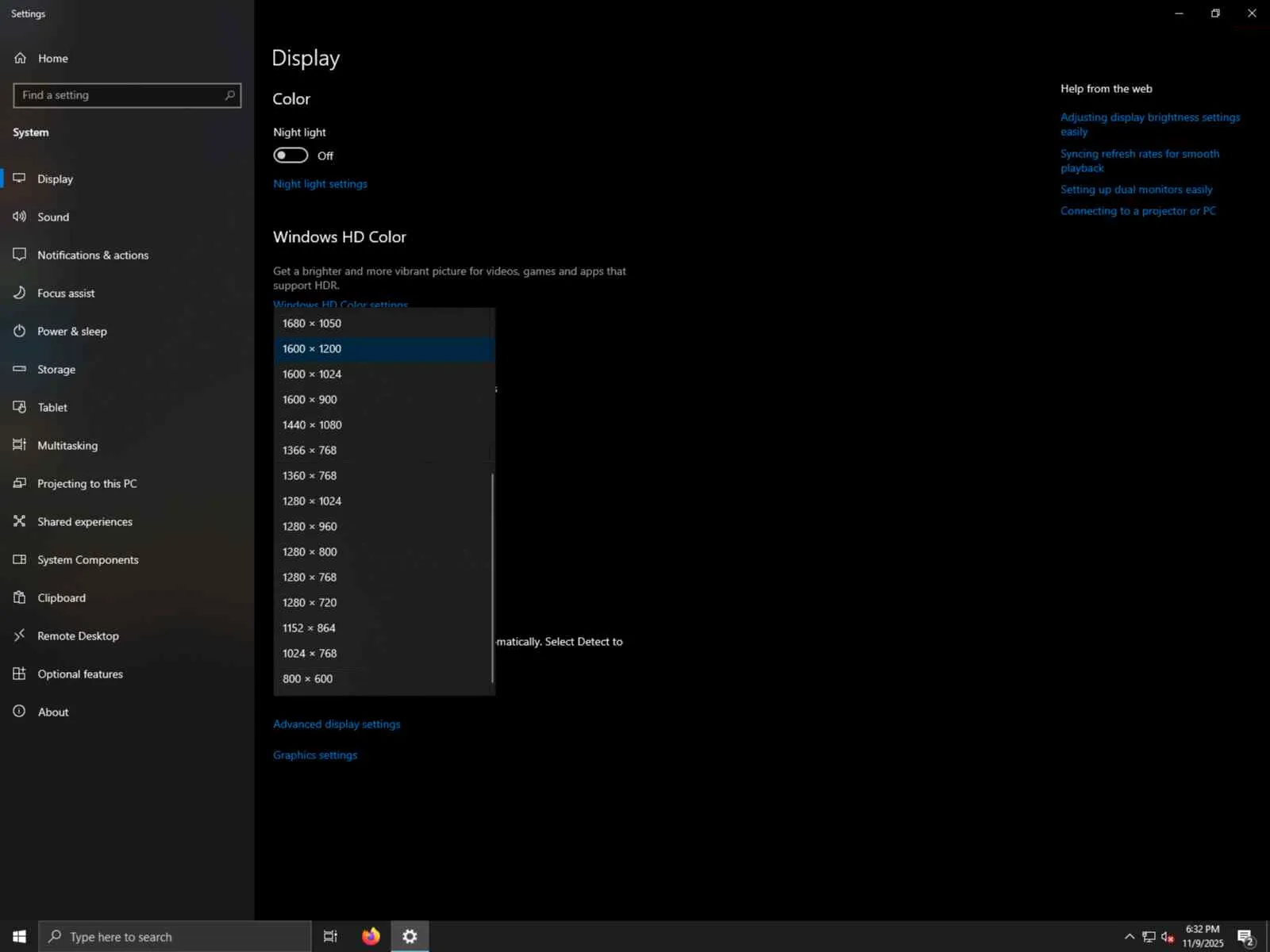Open the Storage settings page
This screenshot has height=952, width=1270.
coord(127,369)
